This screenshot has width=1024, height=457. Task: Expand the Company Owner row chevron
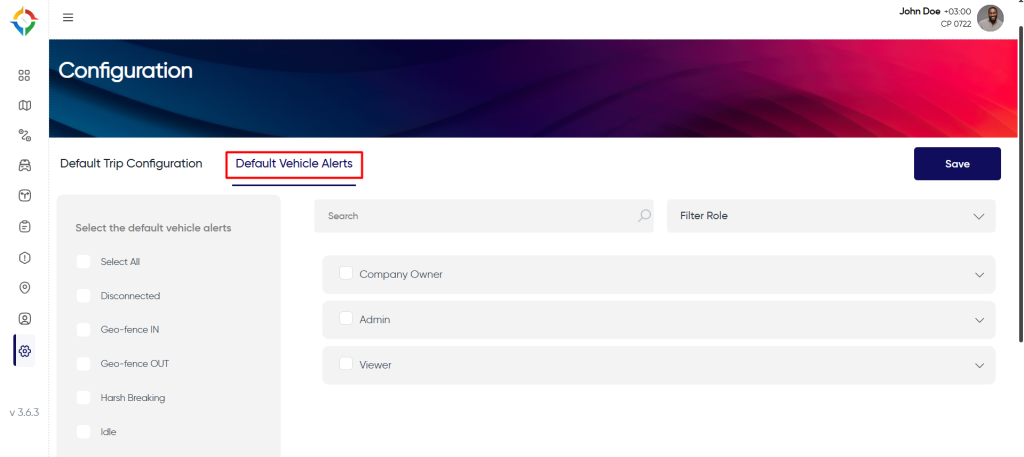[x=980, y=275]
